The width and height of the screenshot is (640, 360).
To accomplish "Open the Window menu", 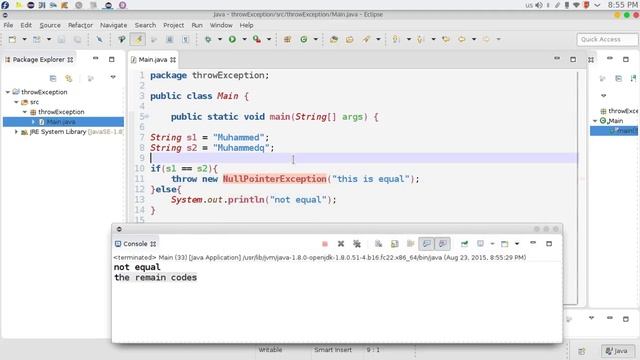I will tap(221, 25).
